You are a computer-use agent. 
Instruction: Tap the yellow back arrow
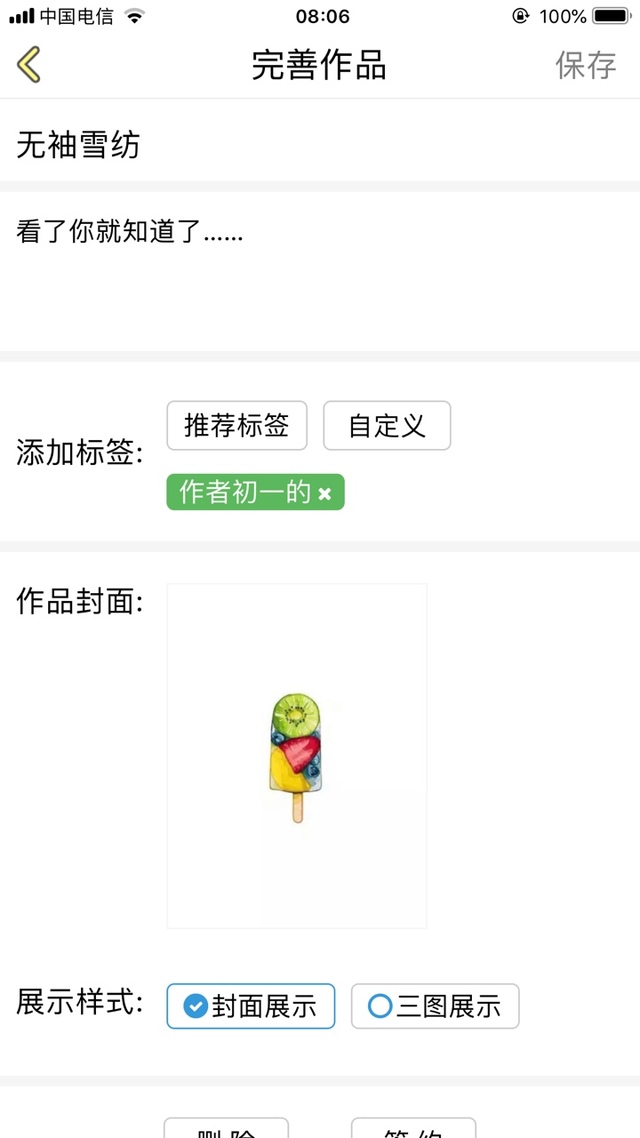(29, 64)
